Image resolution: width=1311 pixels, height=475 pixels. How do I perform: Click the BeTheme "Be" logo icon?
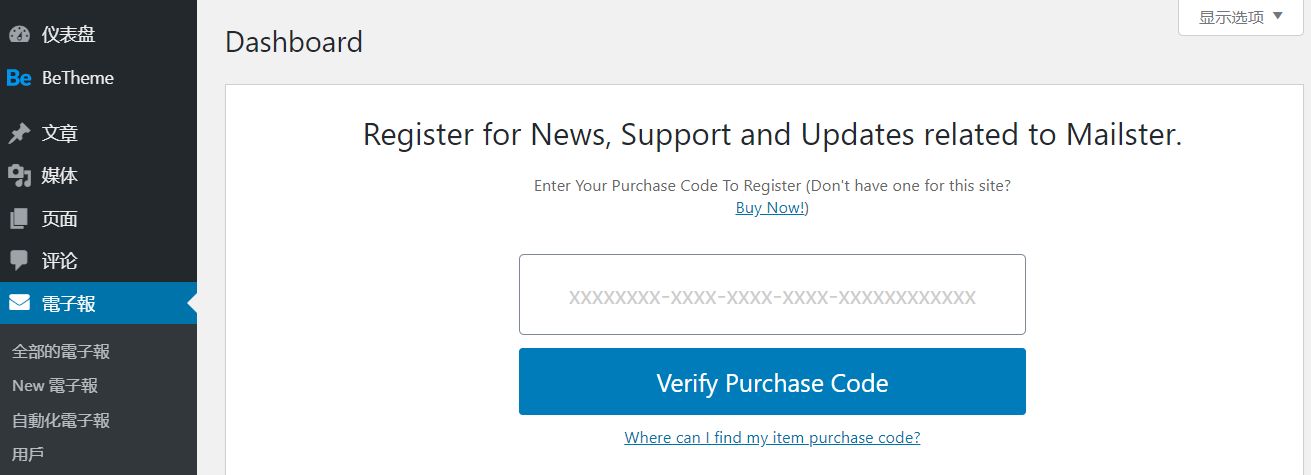point(19,78)
